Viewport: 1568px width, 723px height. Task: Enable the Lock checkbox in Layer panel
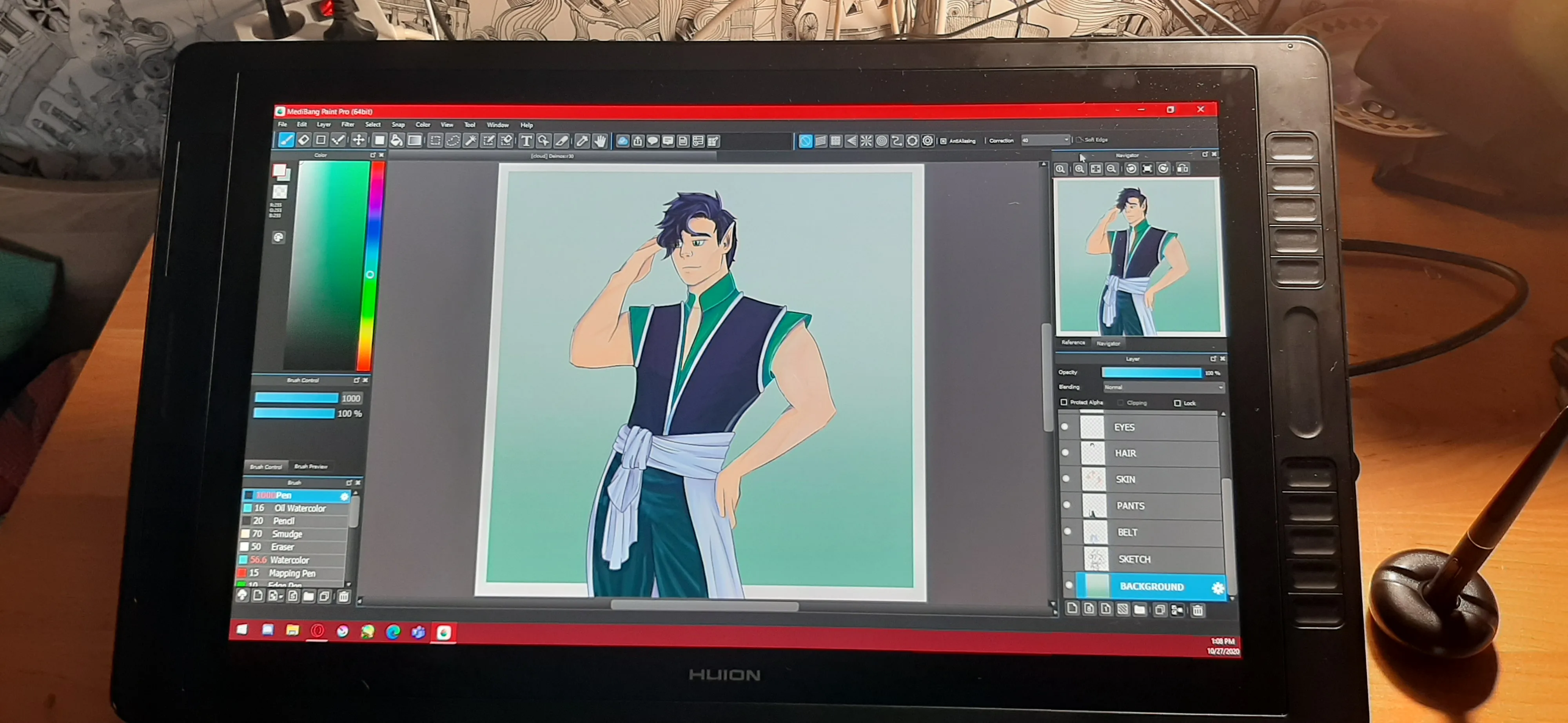pyautogui.click(x=1177, y=403)
